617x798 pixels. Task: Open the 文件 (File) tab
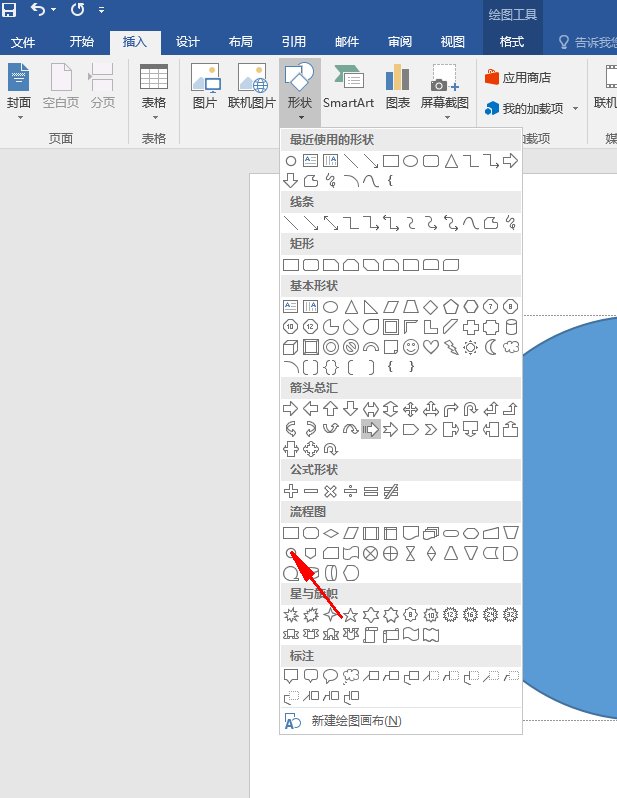tap(23, 42)
